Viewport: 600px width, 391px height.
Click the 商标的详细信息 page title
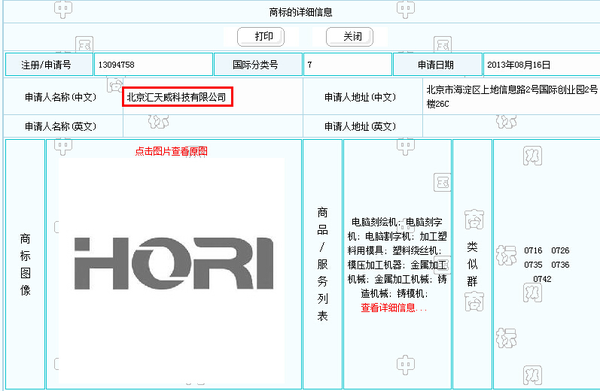coord(300,12)
